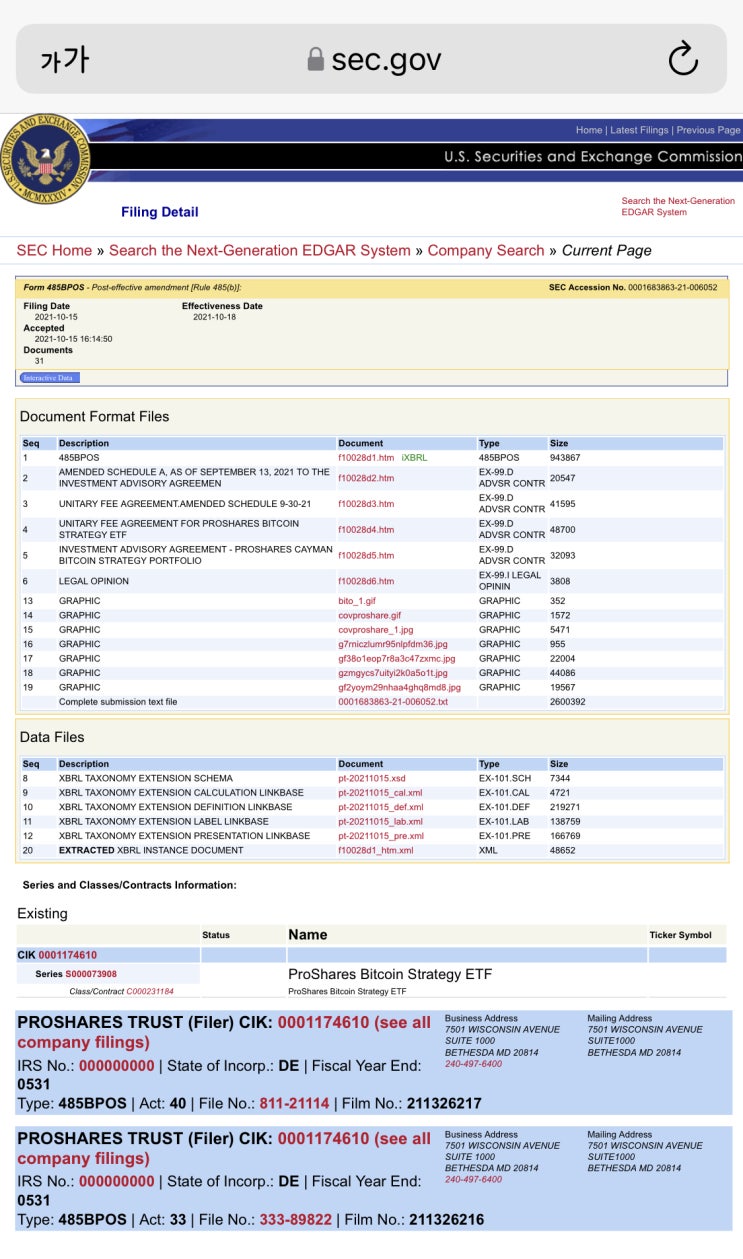This screenshot has height=1259, width=743.
Task: Open legal opinion file f10028d6.htm
Action: (x=366, y=581)
